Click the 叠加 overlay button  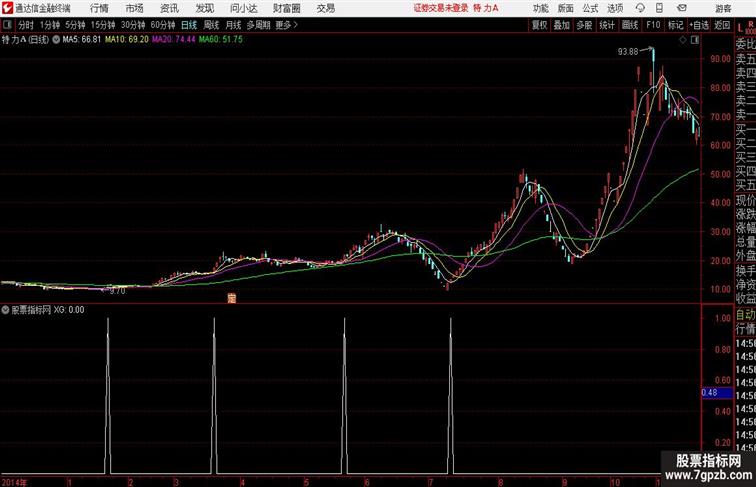coord(562,25)
